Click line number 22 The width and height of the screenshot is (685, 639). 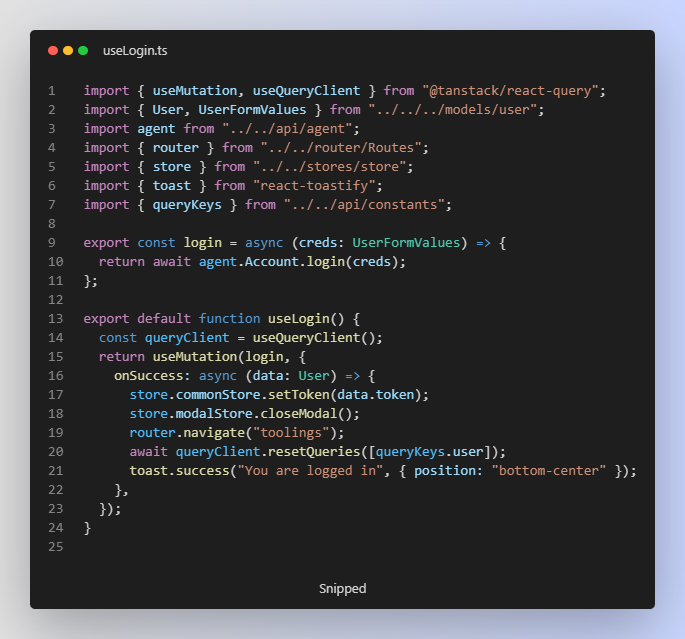tap(55, 490)
